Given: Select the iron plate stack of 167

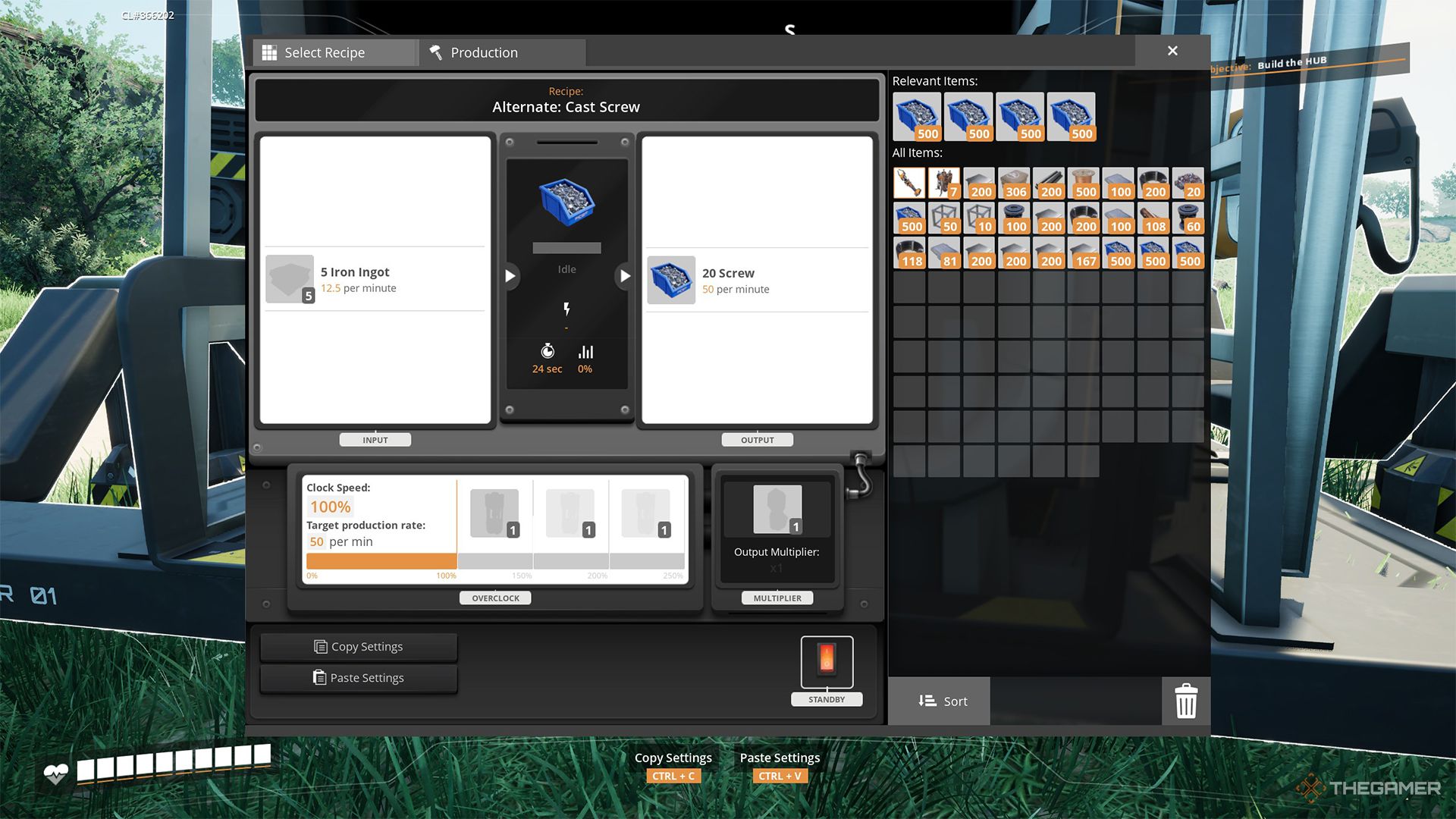Looking at the screenshot, I should pos(1084,253).
